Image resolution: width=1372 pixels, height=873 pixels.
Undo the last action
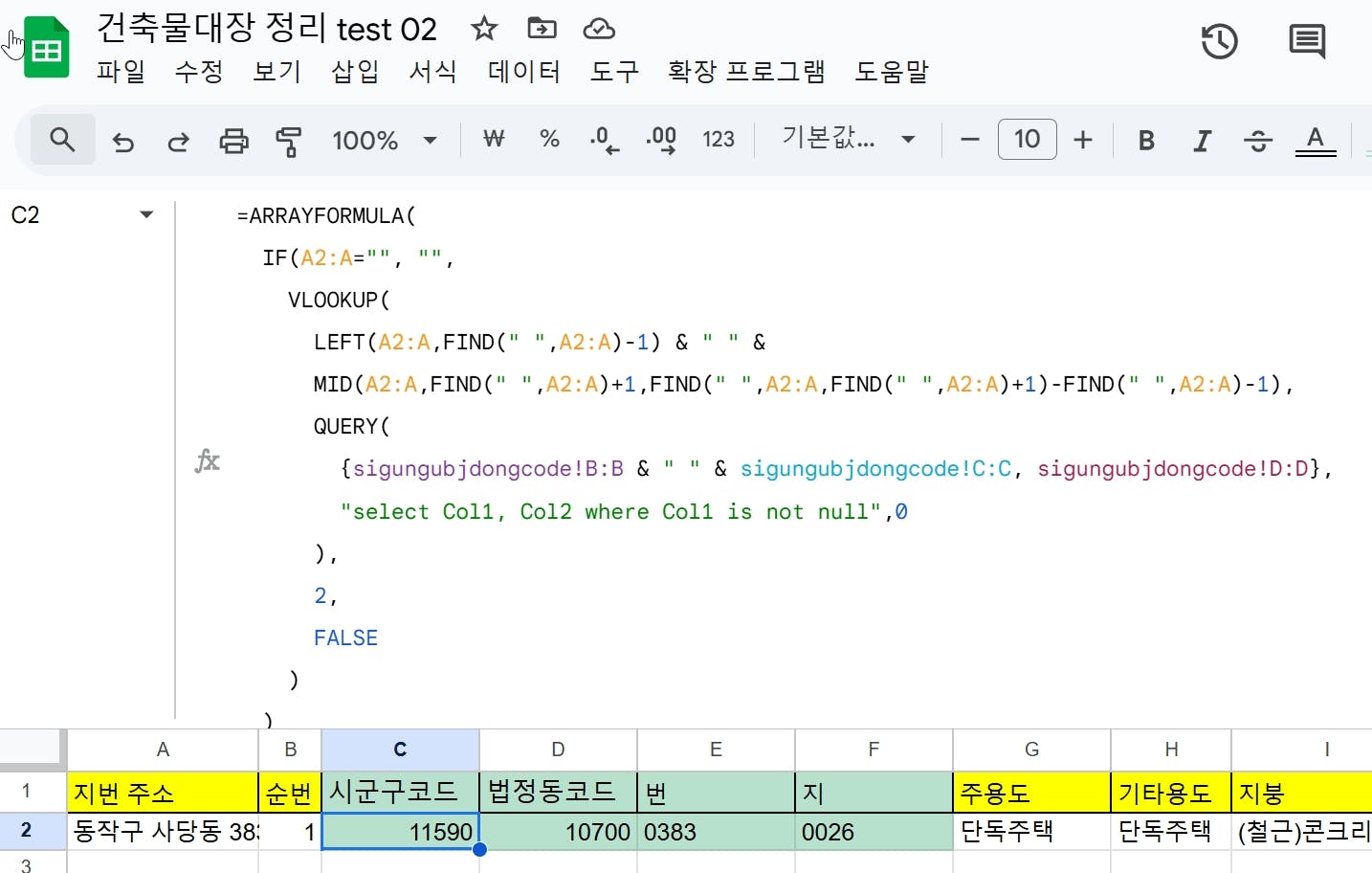click(123, 142)
